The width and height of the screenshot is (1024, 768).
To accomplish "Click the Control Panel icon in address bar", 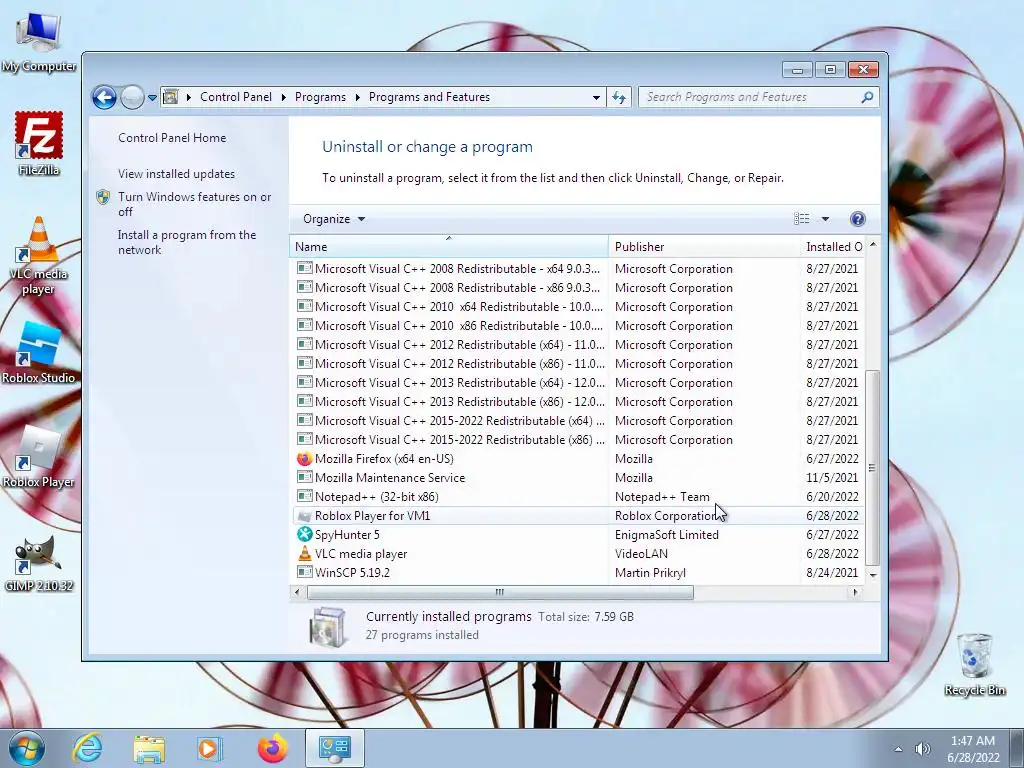I will click(x=170, y=97).
